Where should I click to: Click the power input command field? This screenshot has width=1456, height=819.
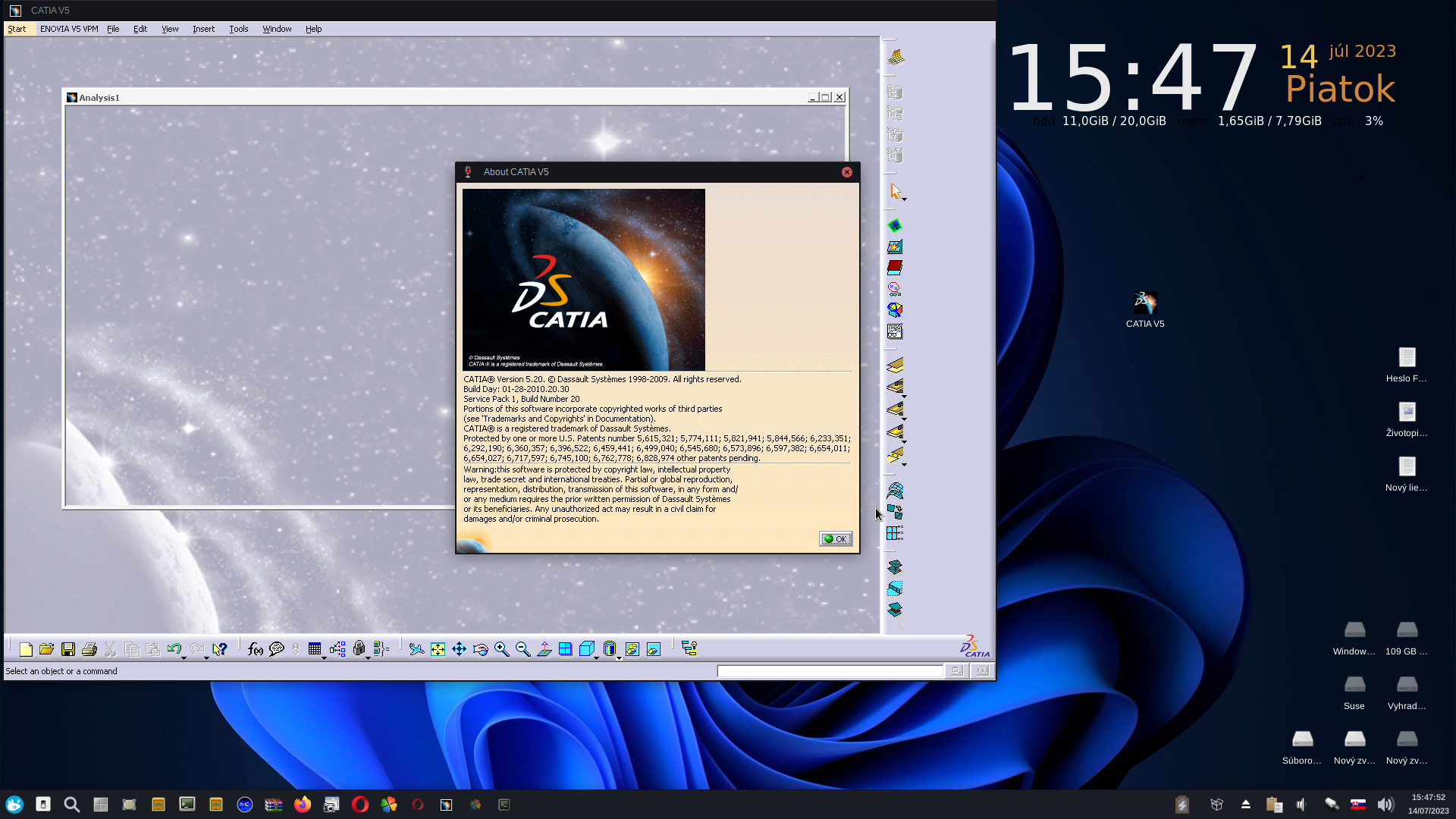point(830,671)
